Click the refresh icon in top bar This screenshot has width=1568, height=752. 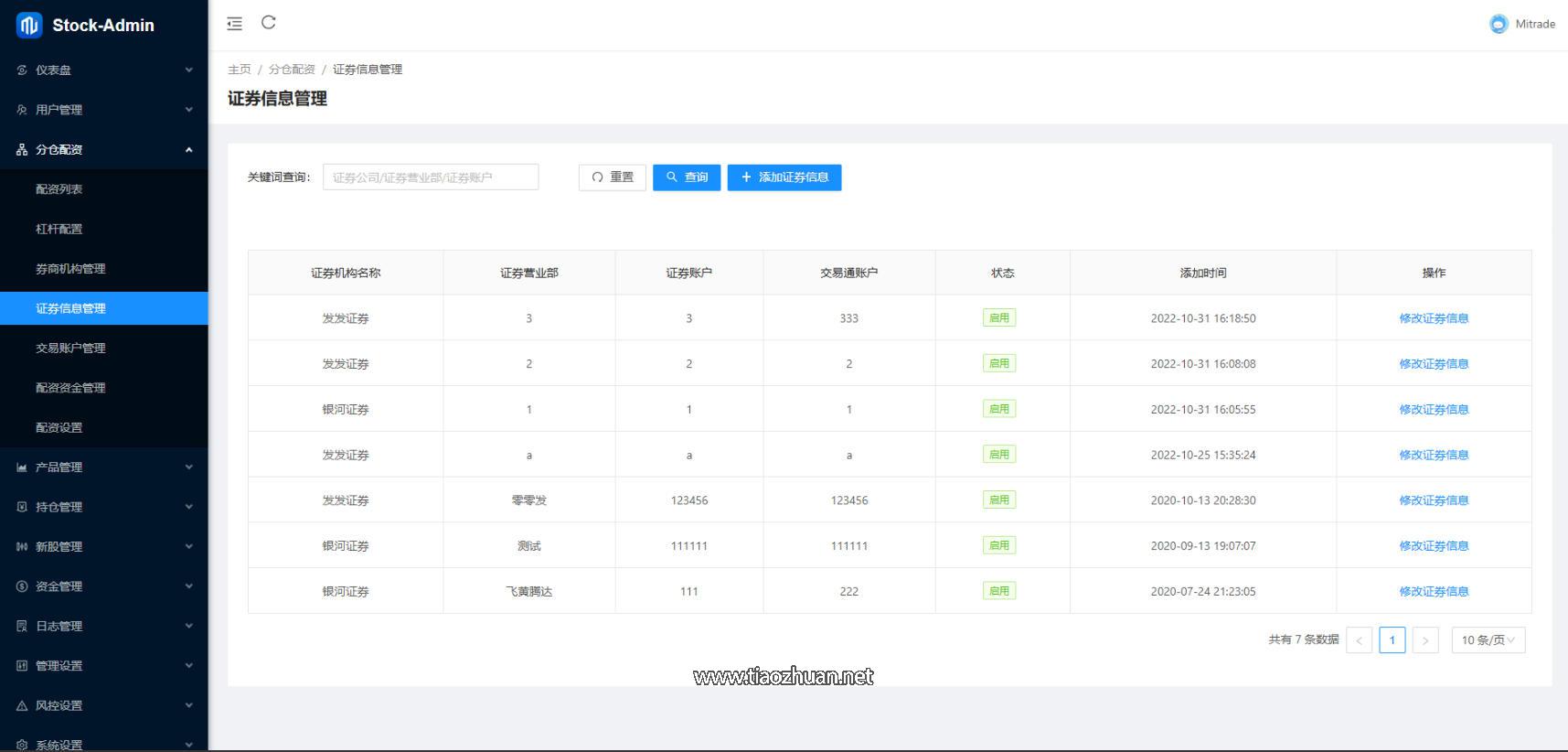269,23
